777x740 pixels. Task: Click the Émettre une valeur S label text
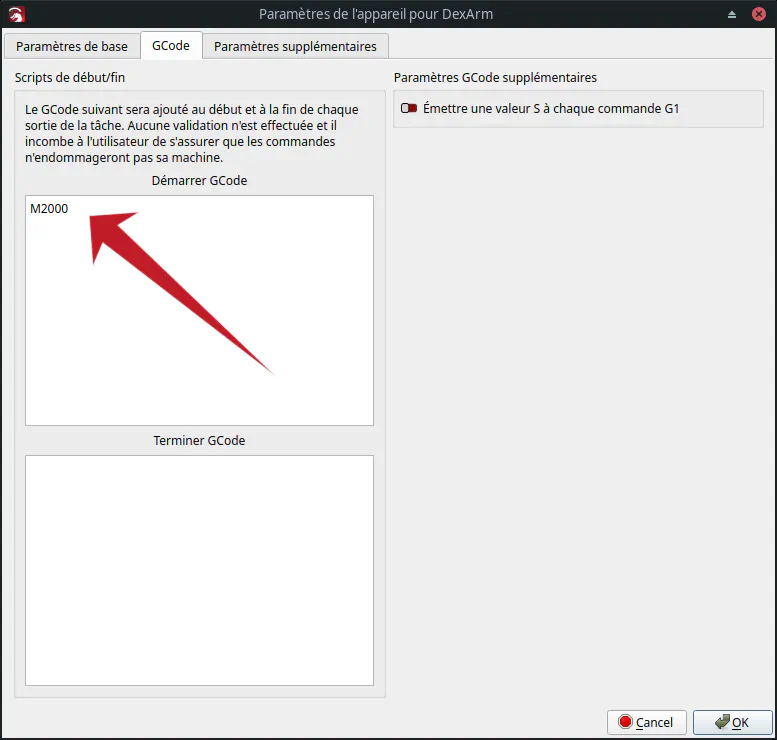coord(551,109)
